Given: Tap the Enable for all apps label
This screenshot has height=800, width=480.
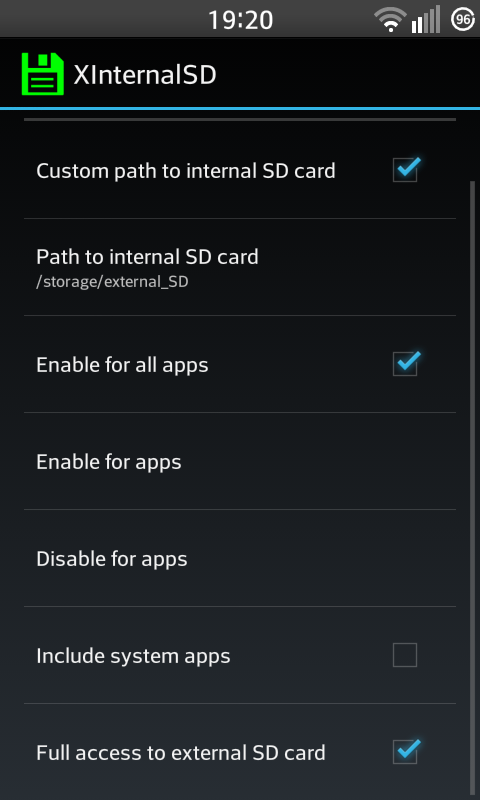Looking at the screenshot, I should coord(122,365).
